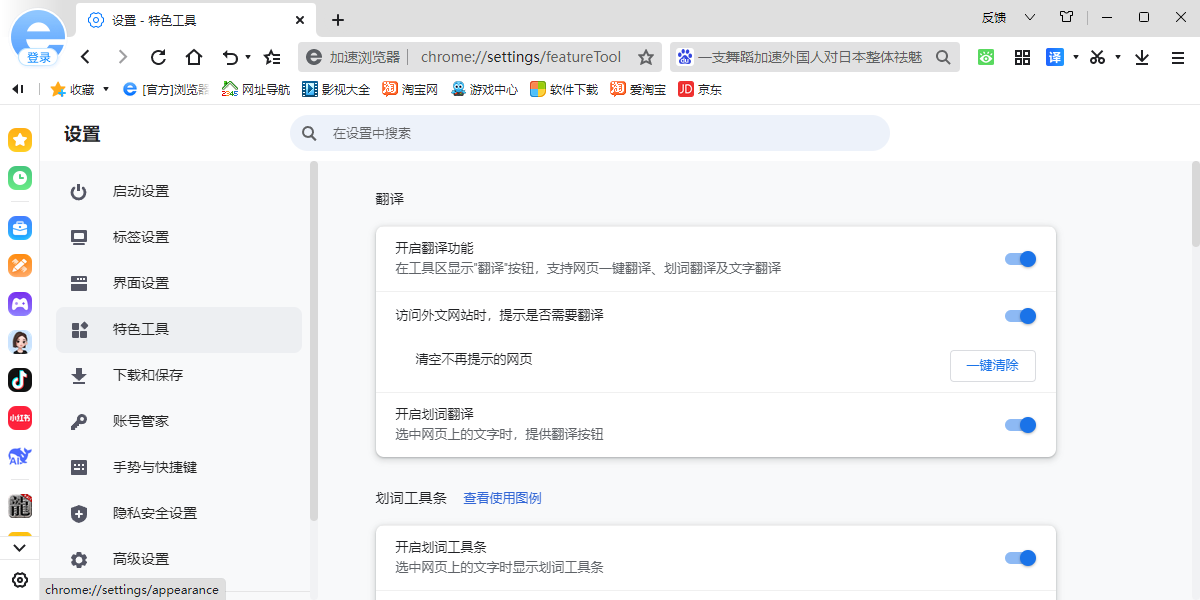The image size is (1200, 600).
Task: Open the green eye-protection icon
Action: point(986,57)
